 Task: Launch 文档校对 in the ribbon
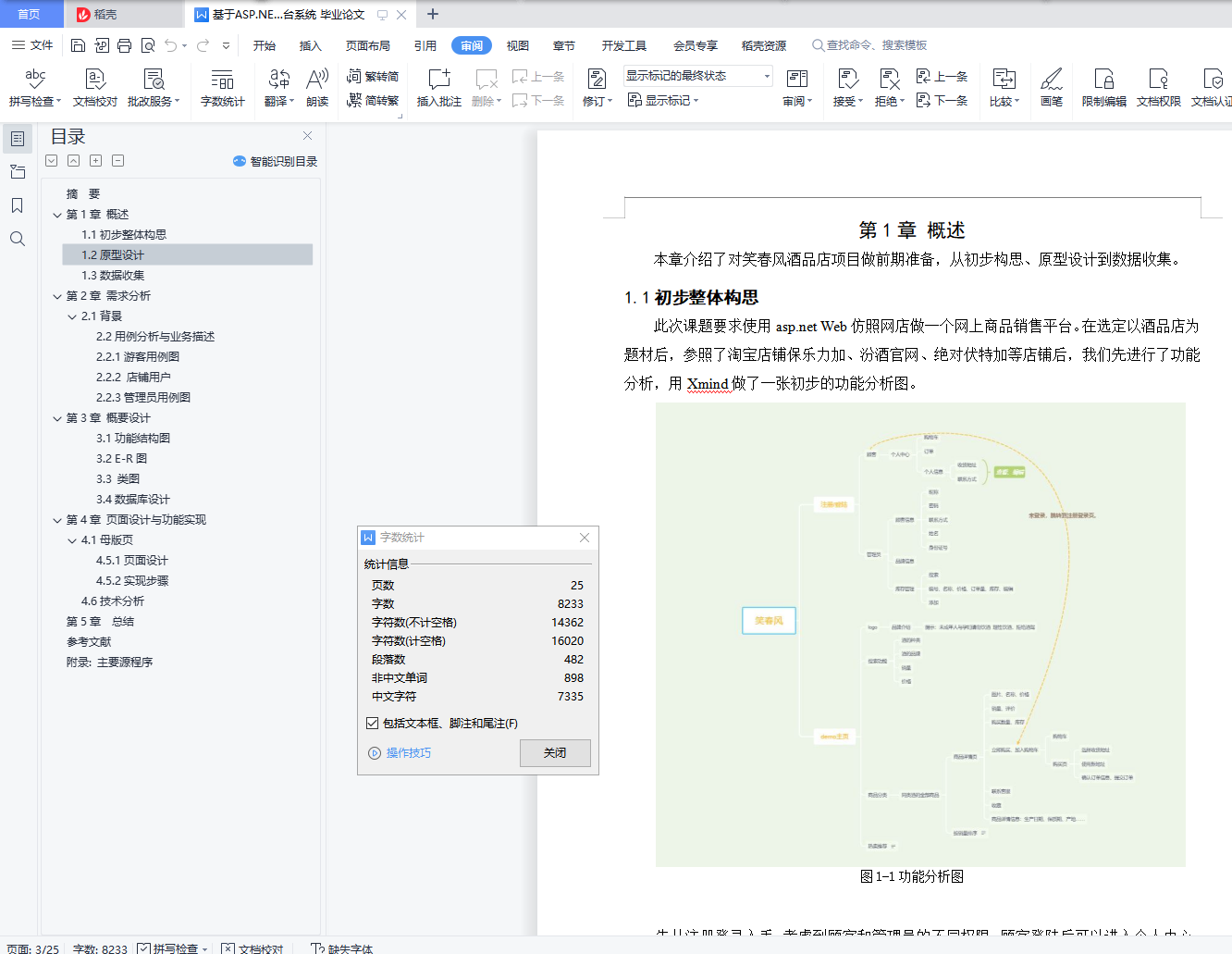95,87
